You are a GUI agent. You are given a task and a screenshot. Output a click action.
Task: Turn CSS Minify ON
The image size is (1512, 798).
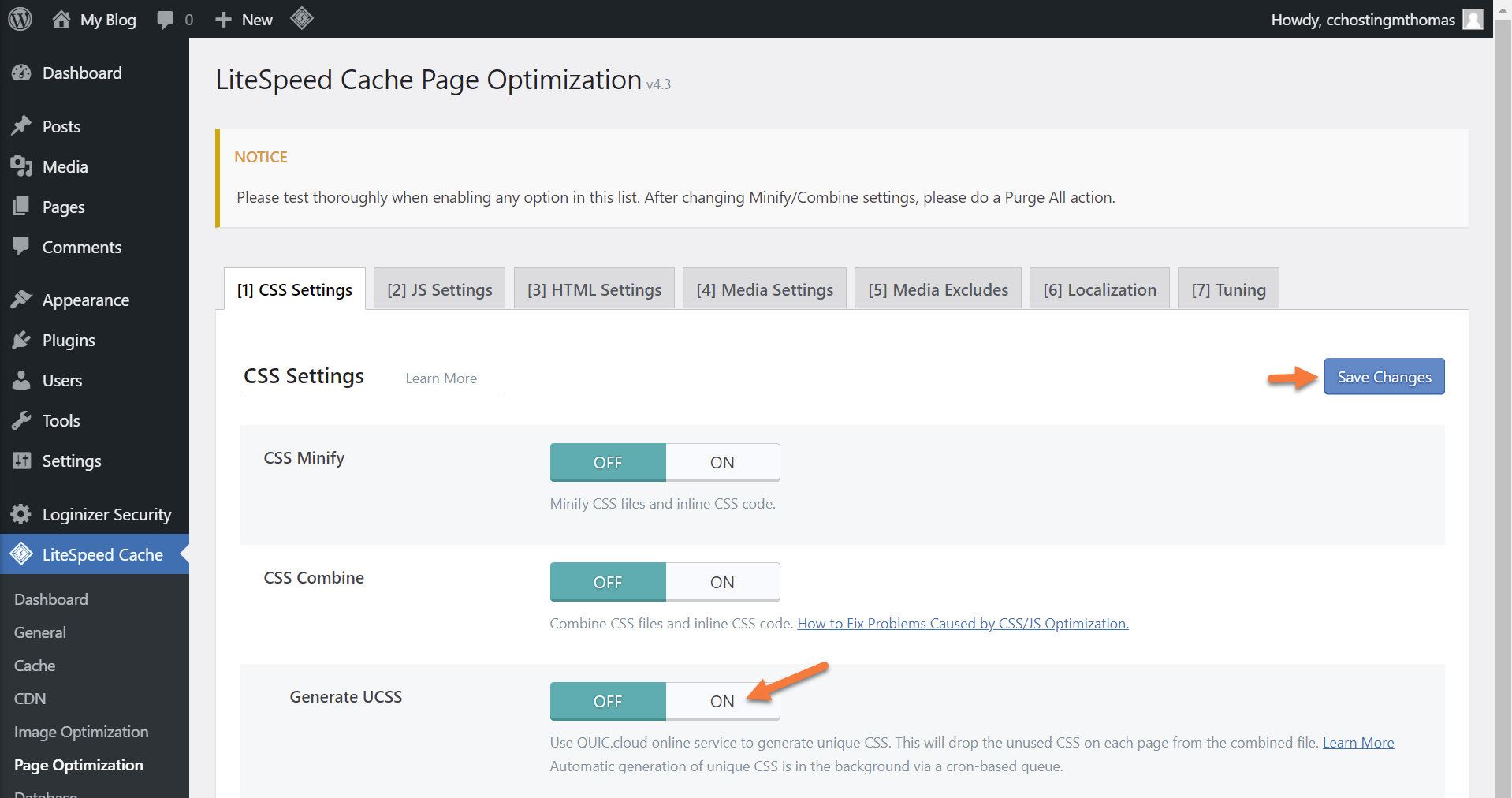(722, 463)
